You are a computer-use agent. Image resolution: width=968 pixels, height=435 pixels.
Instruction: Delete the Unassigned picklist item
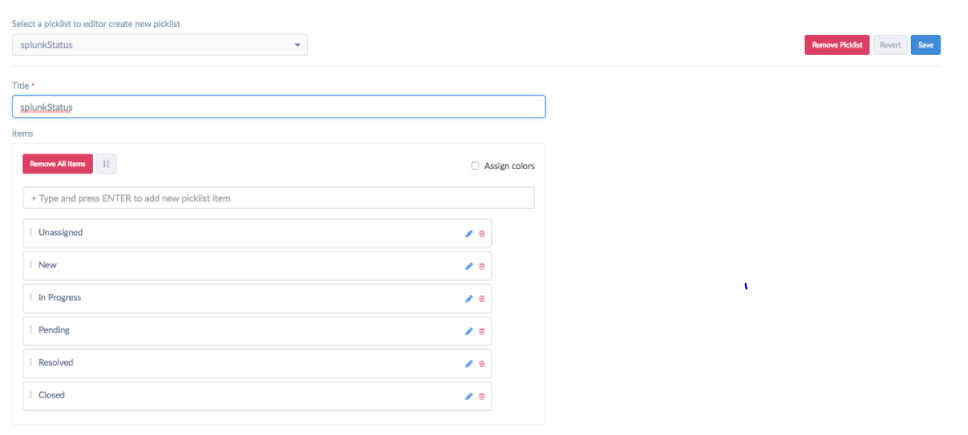(x=482, y=234)
